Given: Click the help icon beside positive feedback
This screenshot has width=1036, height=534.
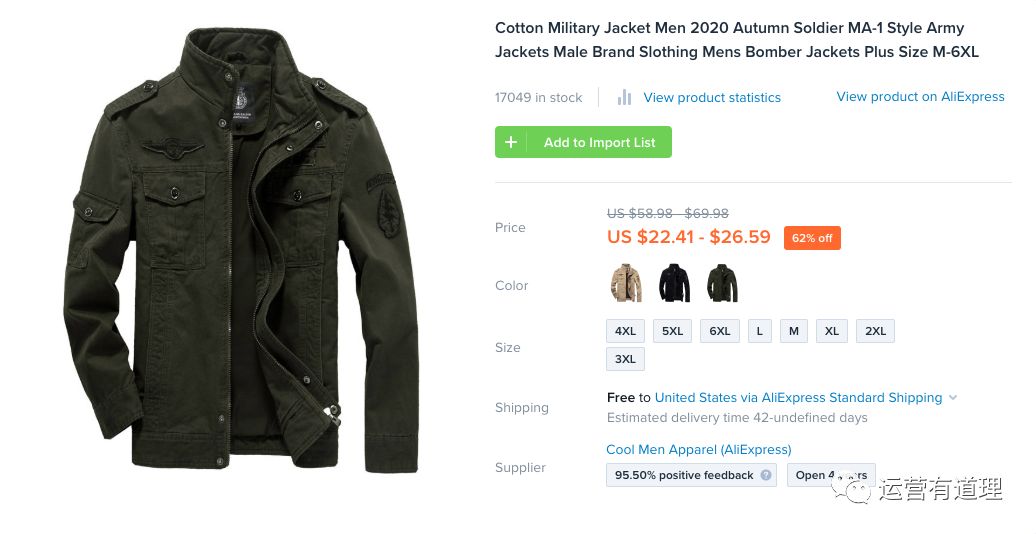Looking at the screenshot, I should 766,475.
